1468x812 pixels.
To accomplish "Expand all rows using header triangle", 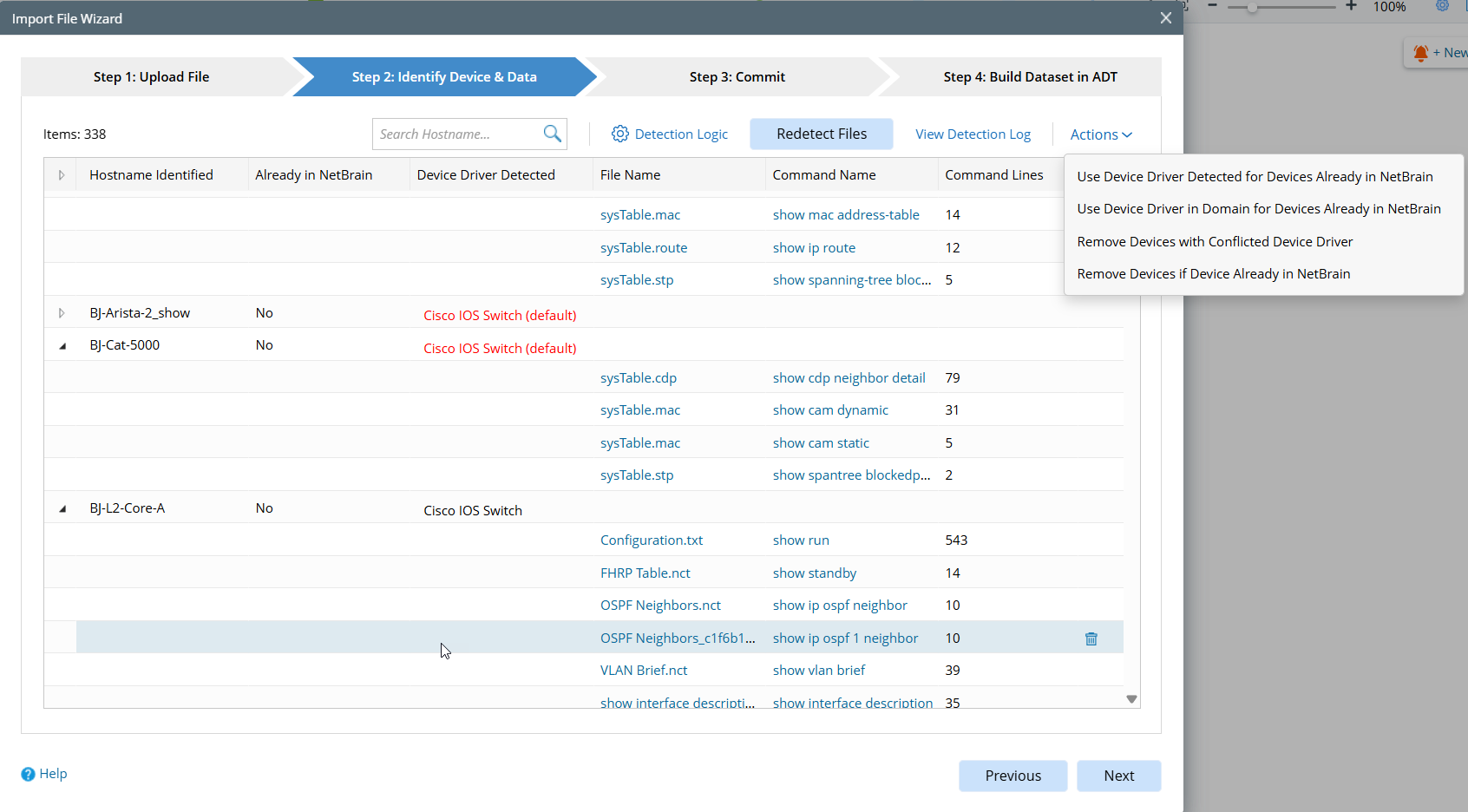I will point(62,175).
